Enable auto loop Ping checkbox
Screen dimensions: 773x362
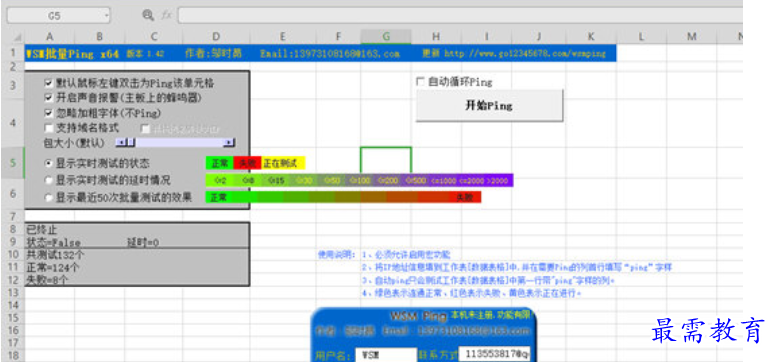pyautogui.click(x=420, y=82)
